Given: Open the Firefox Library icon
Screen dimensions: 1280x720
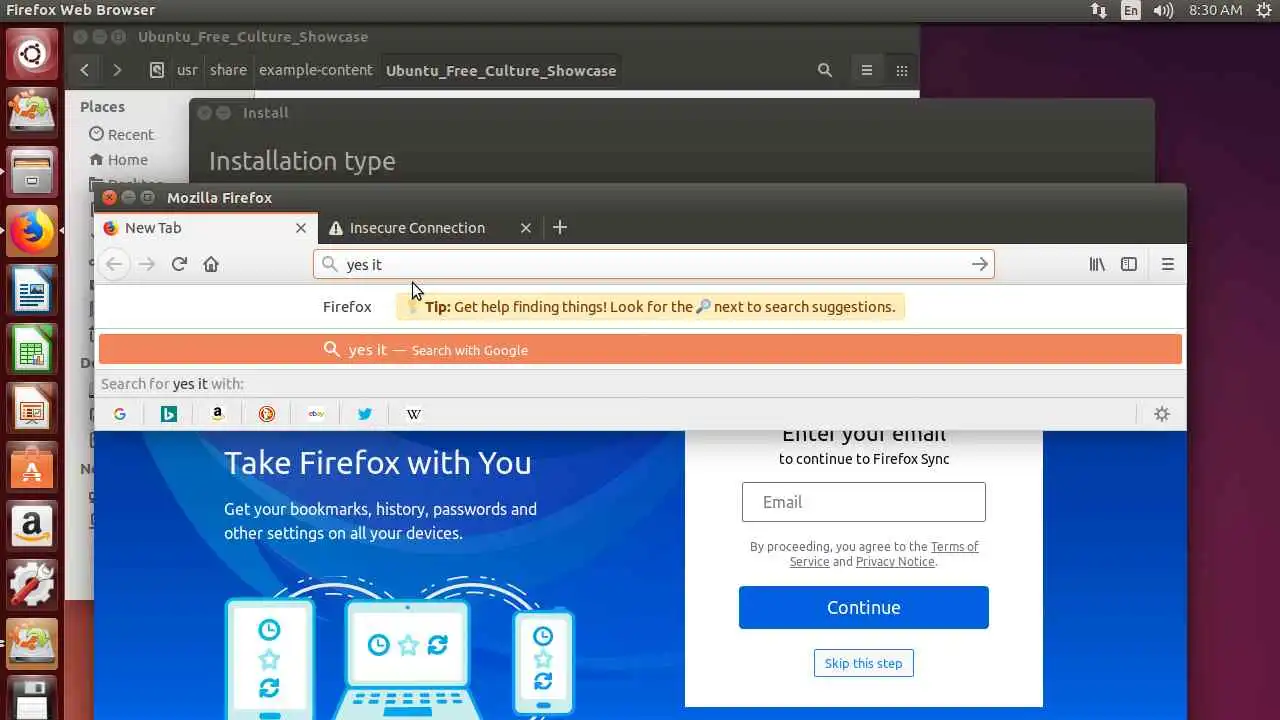Looking at the screenshot, I should 1097,264.
